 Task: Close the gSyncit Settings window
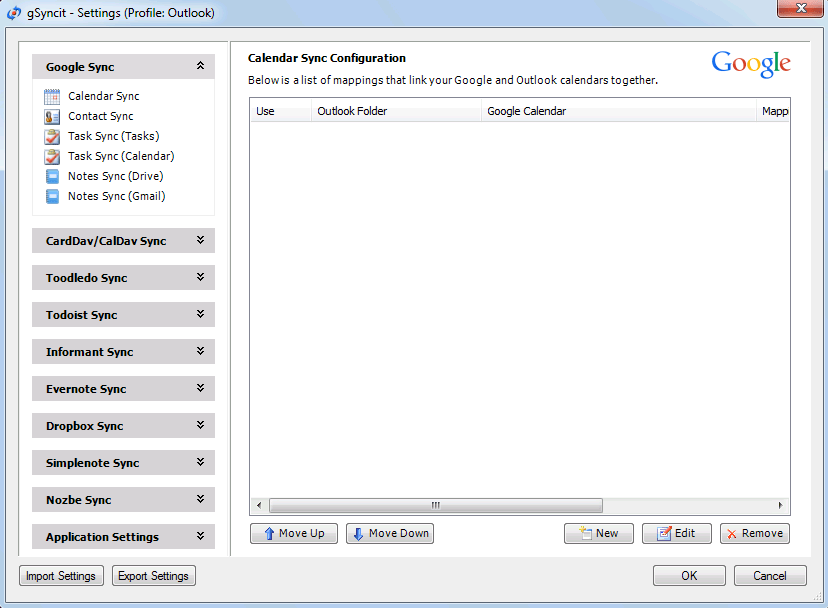(800, 8)
